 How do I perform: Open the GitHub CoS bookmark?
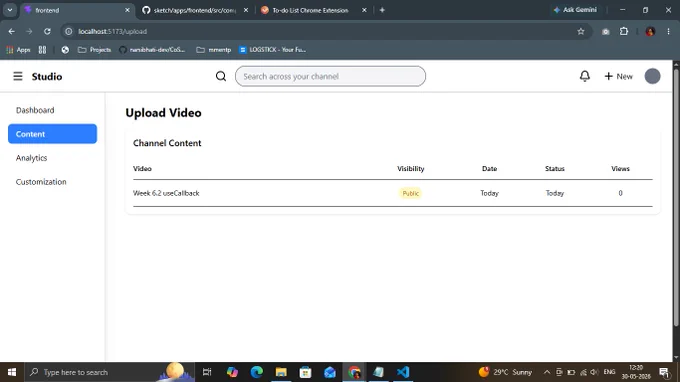click(152, 50)
